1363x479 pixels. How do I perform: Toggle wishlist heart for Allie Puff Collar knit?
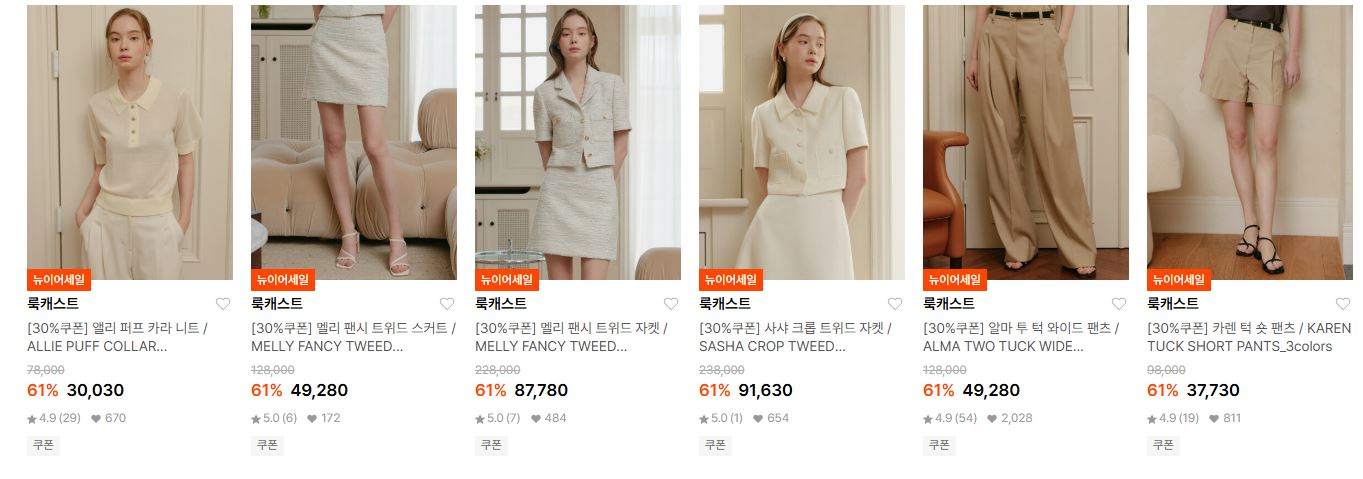[223, 304]
